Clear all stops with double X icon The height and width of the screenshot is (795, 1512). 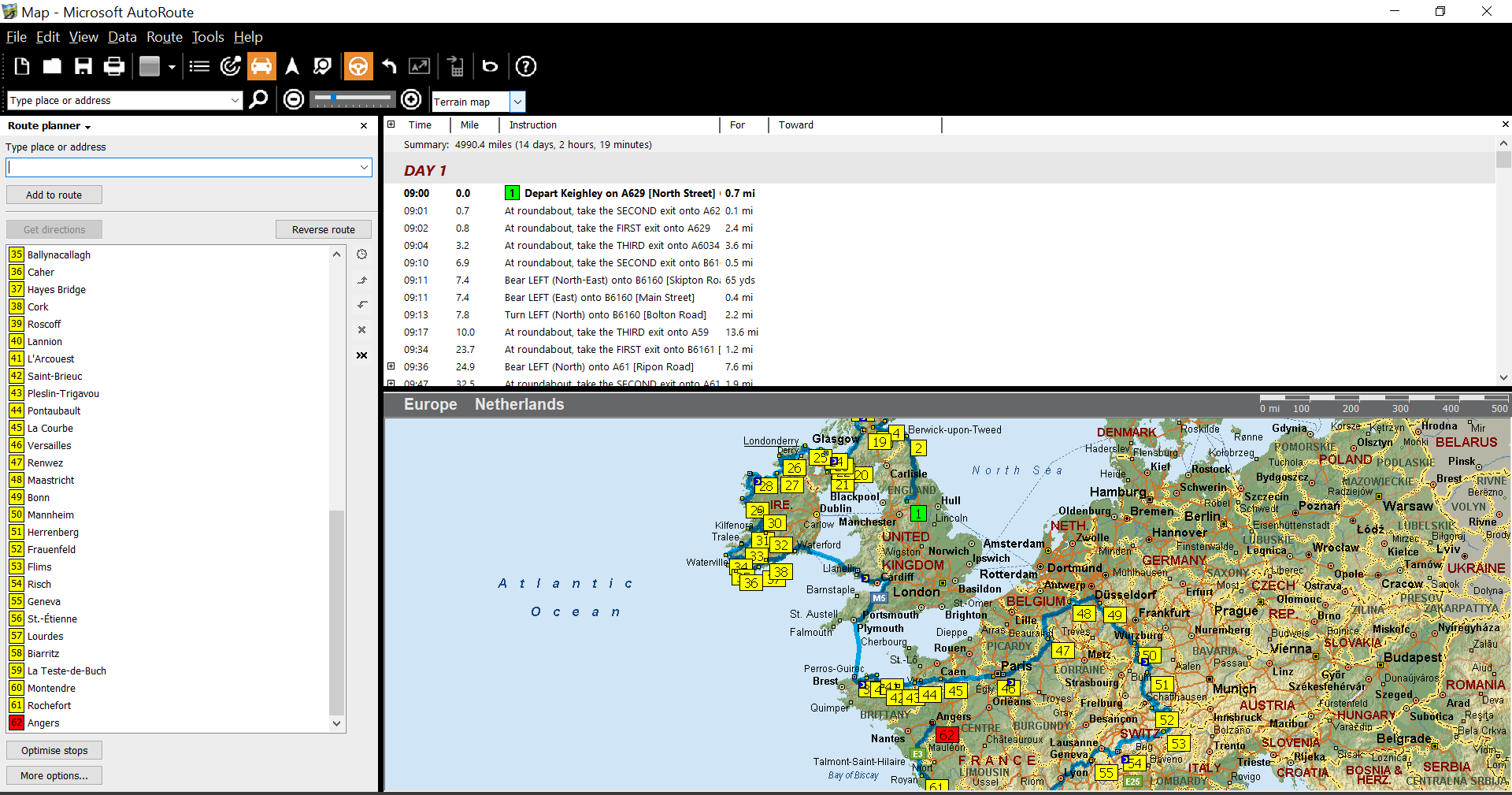pos(362,355)
